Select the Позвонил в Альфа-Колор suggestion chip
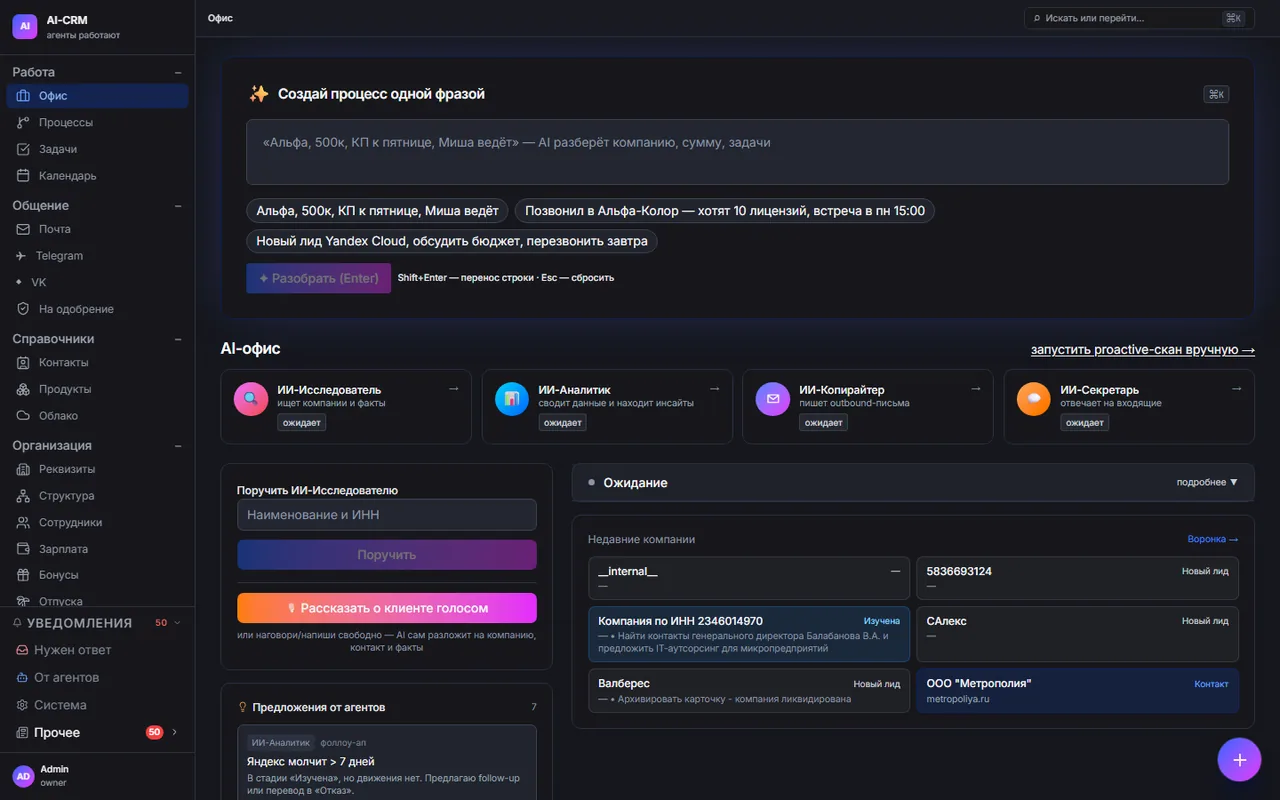 point(725,211)
